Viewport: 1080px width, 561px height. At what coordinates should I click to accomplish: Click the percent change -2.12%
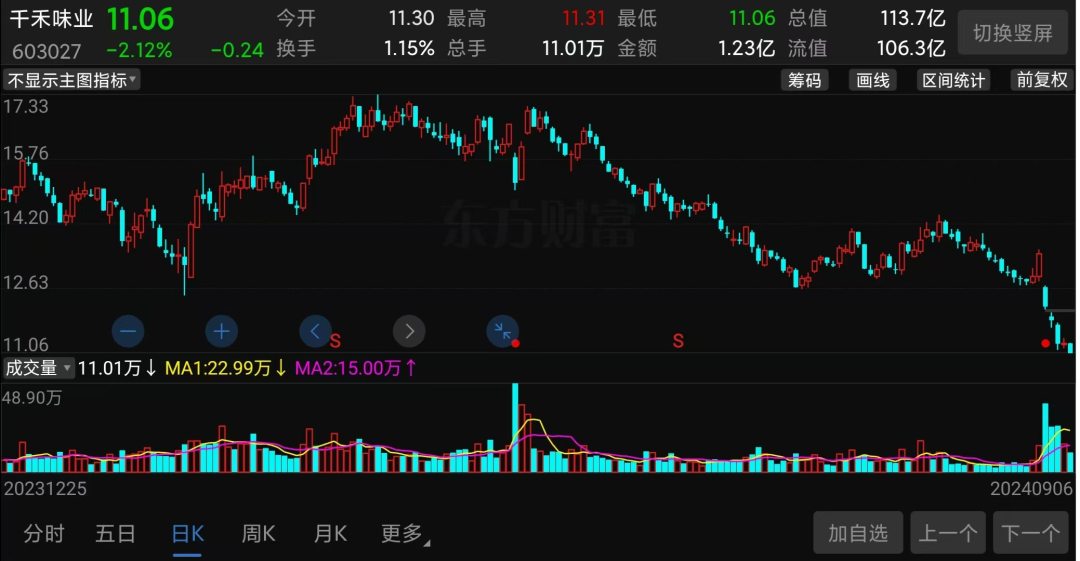(x=139, y=50)
